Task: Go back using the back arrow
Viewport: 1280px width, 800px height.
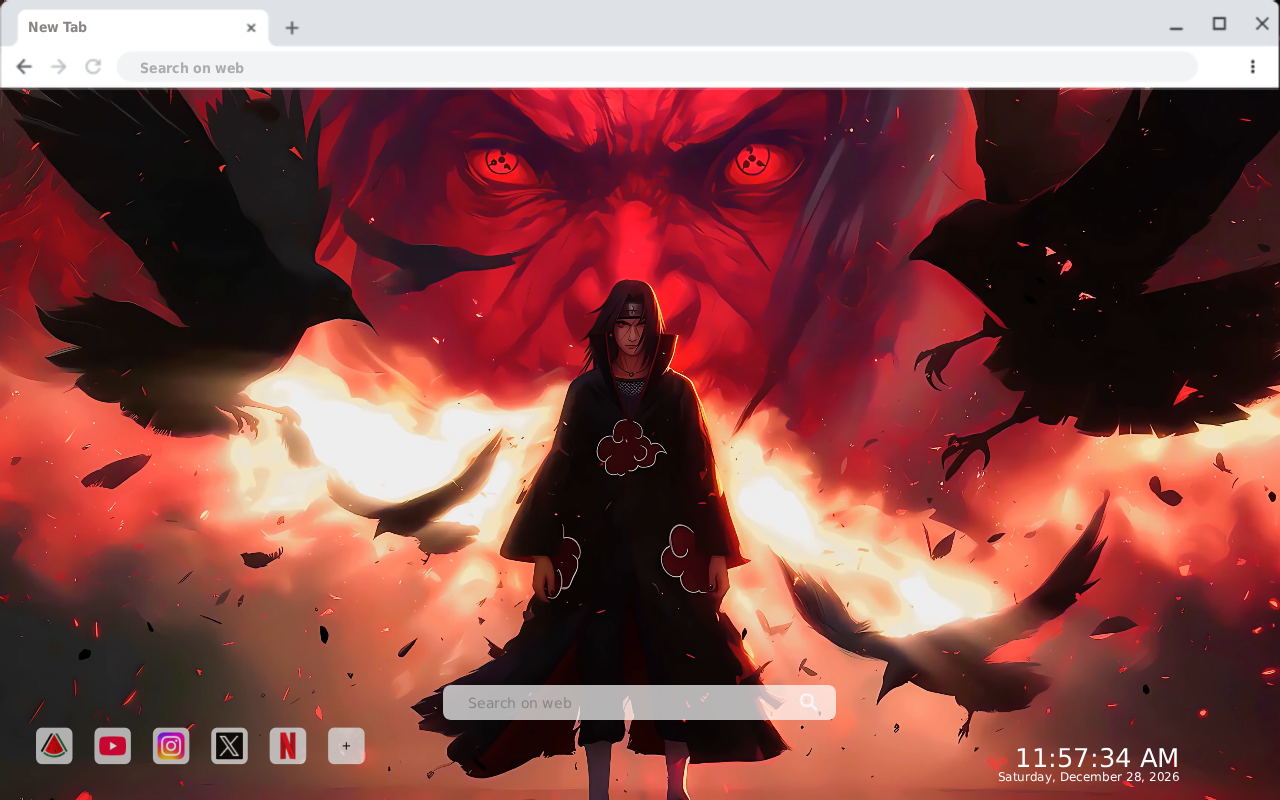Action: (x=24, y=67)
